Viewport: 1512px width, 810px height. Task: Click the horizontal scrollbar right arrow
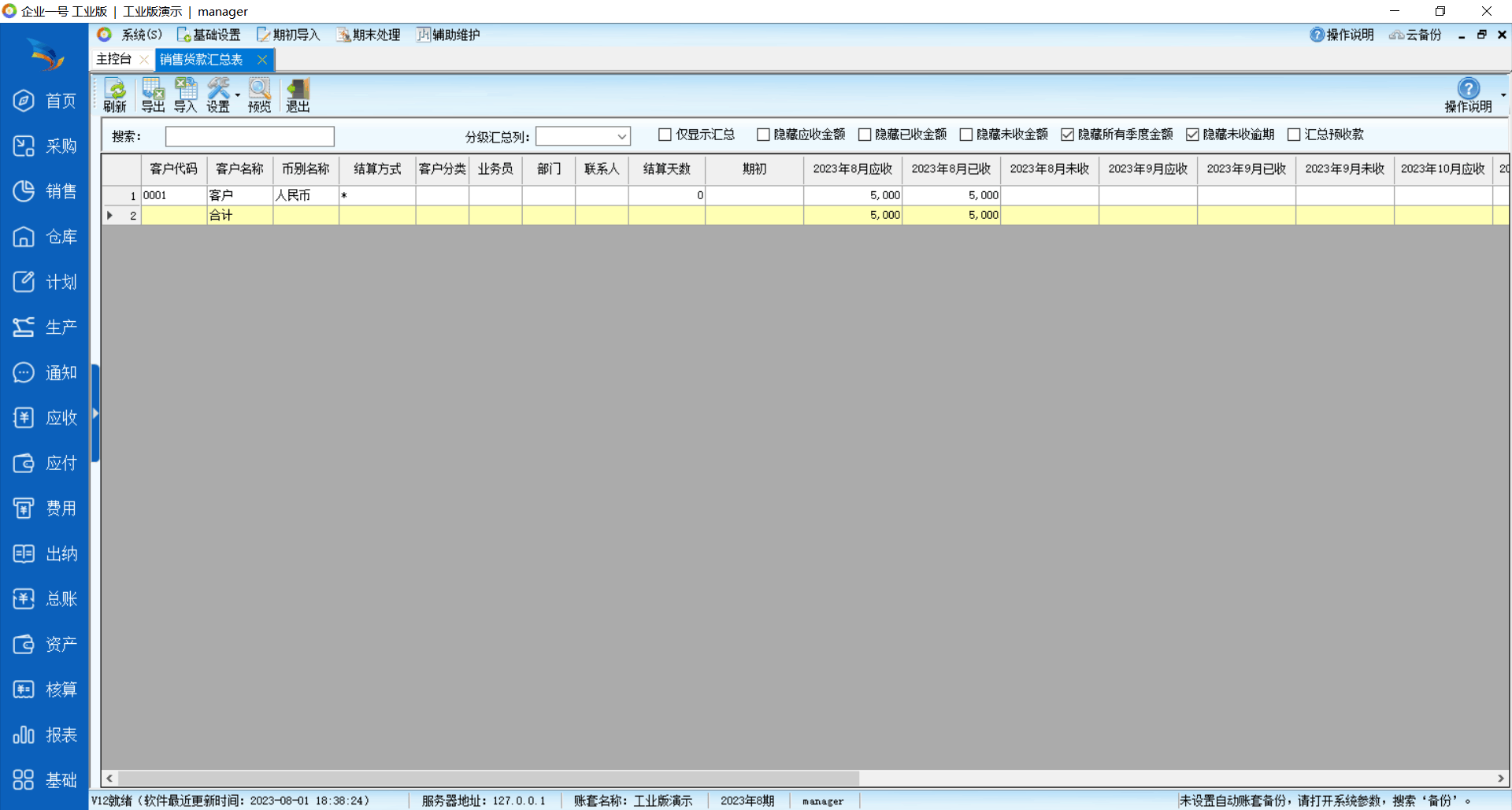click(1501, 778)
